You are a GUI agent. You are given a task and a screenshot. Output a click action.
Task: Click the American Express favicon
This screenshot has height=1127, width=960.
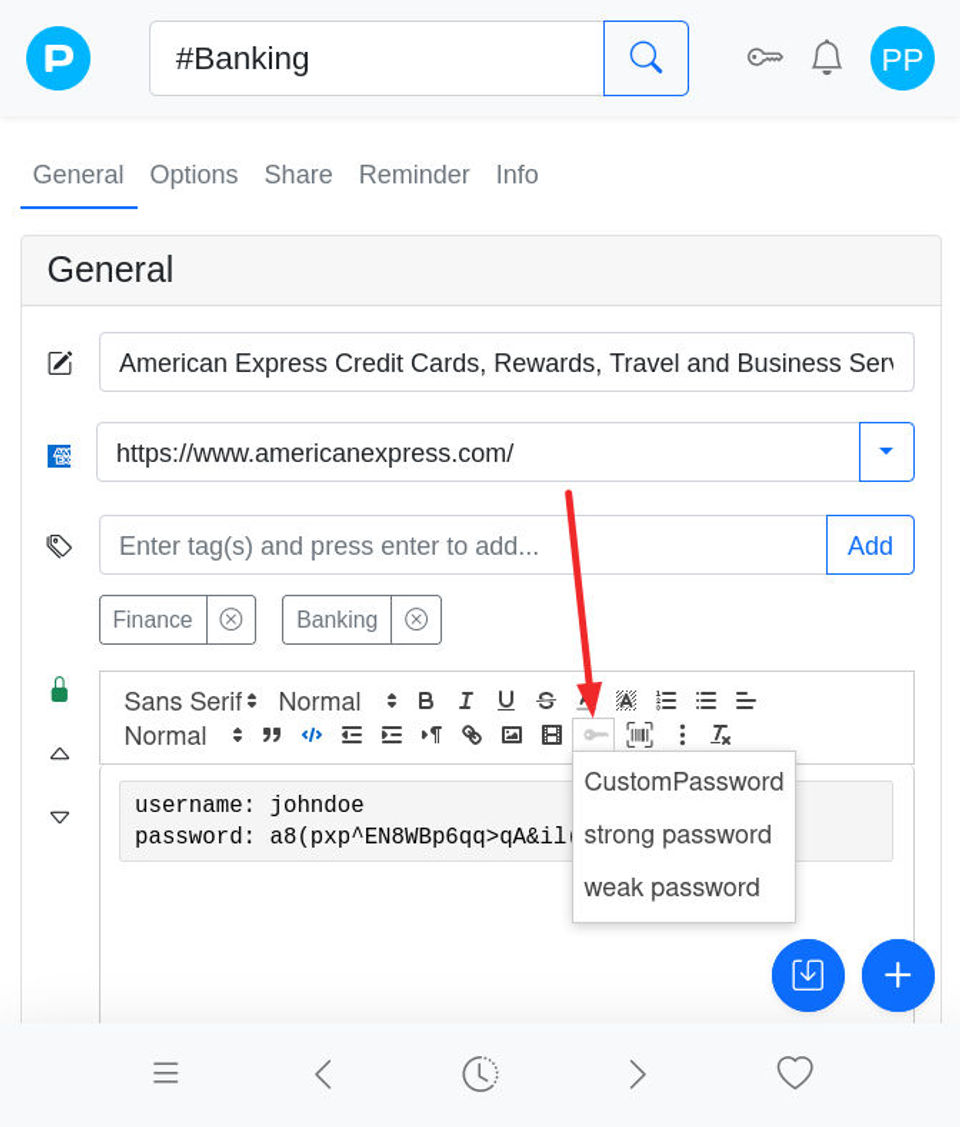(x=59, y=456)
